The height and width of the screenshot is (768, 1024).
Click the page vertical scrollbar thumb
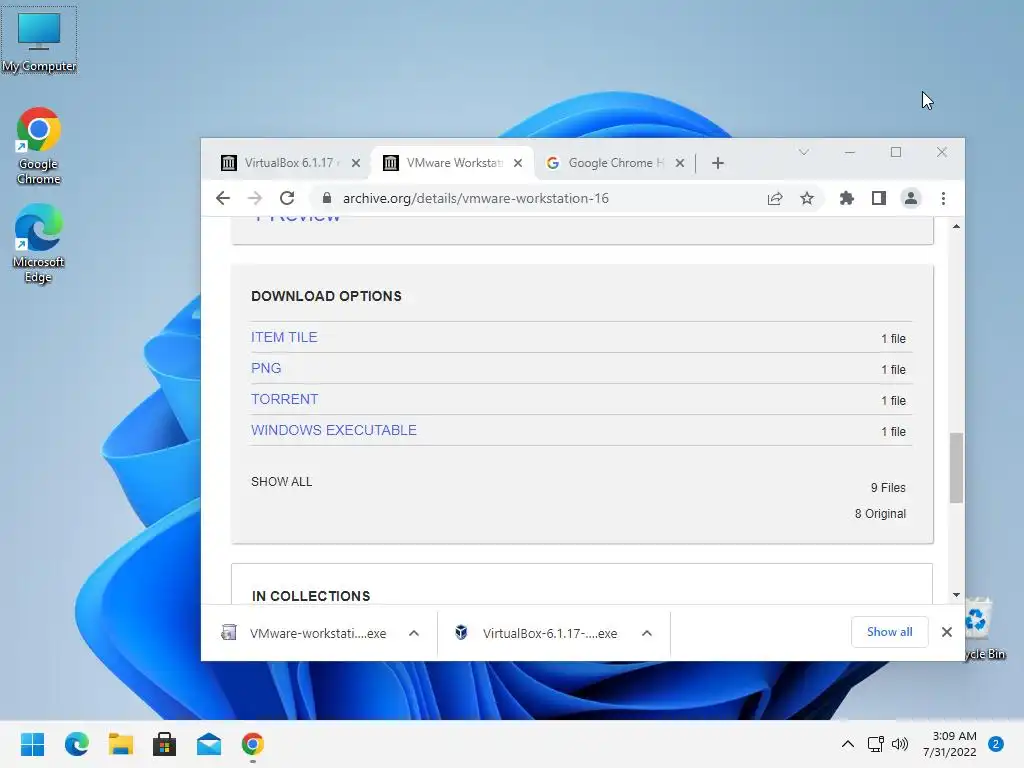pyautogui.click(x=956, y=468)
